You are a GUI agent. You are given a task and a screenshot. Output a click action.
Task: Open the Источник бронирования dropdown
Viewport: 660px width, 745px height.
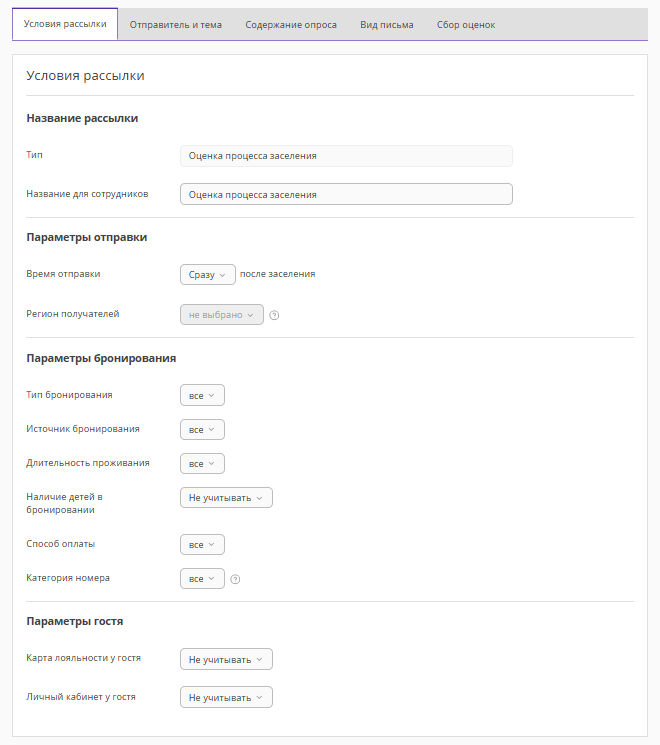coord(202,430)
